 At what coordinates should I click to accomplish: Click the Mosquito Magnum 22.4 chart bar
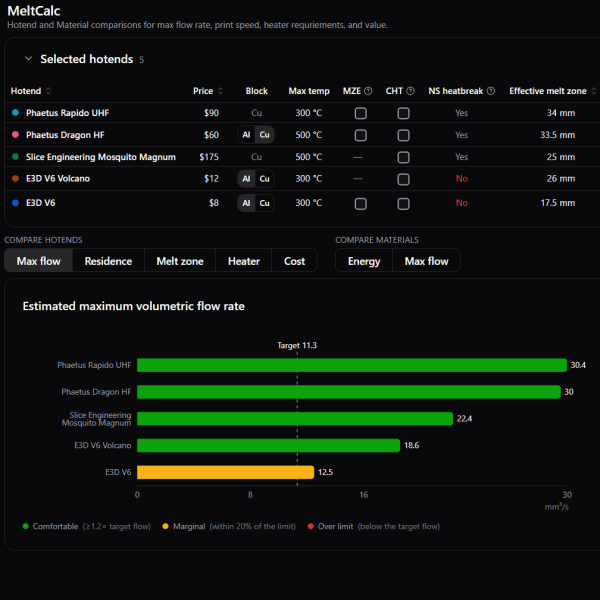[295, 419]
